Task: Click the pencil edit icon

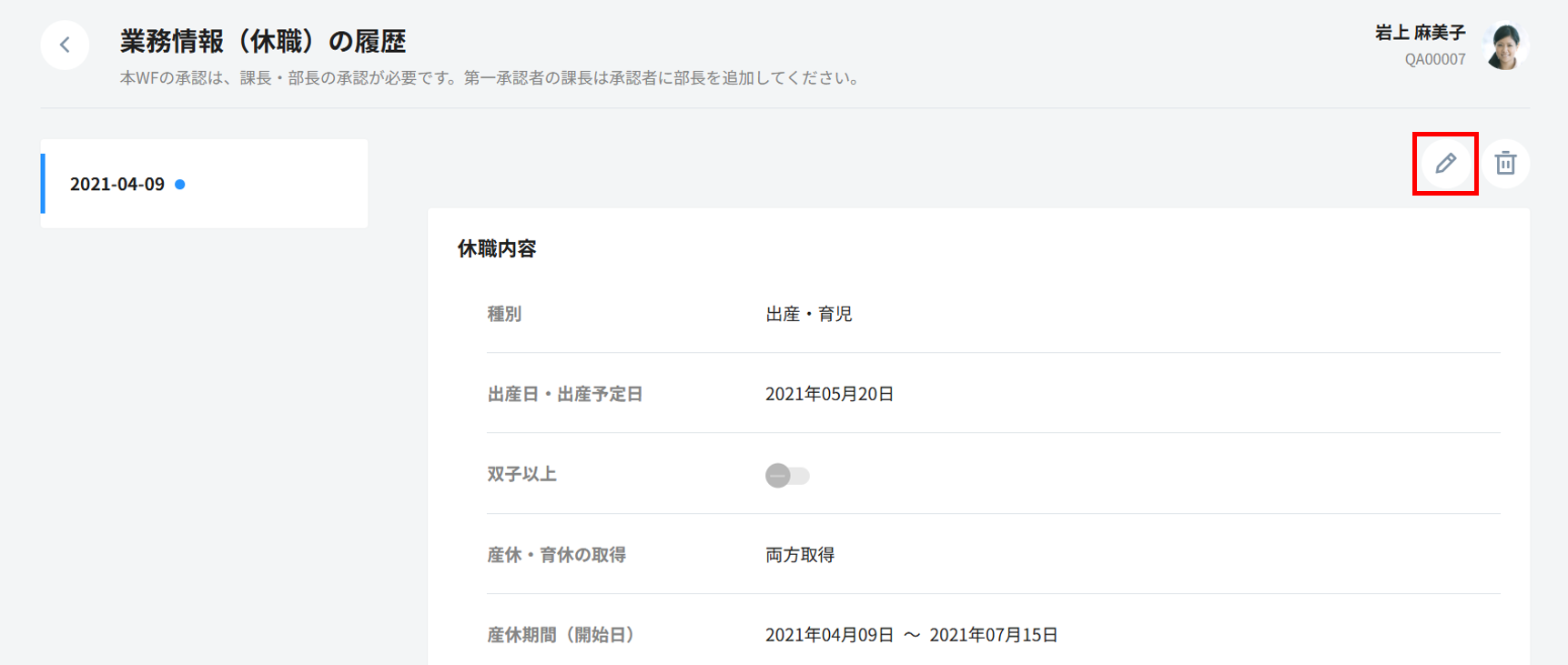Action: 1445,164
